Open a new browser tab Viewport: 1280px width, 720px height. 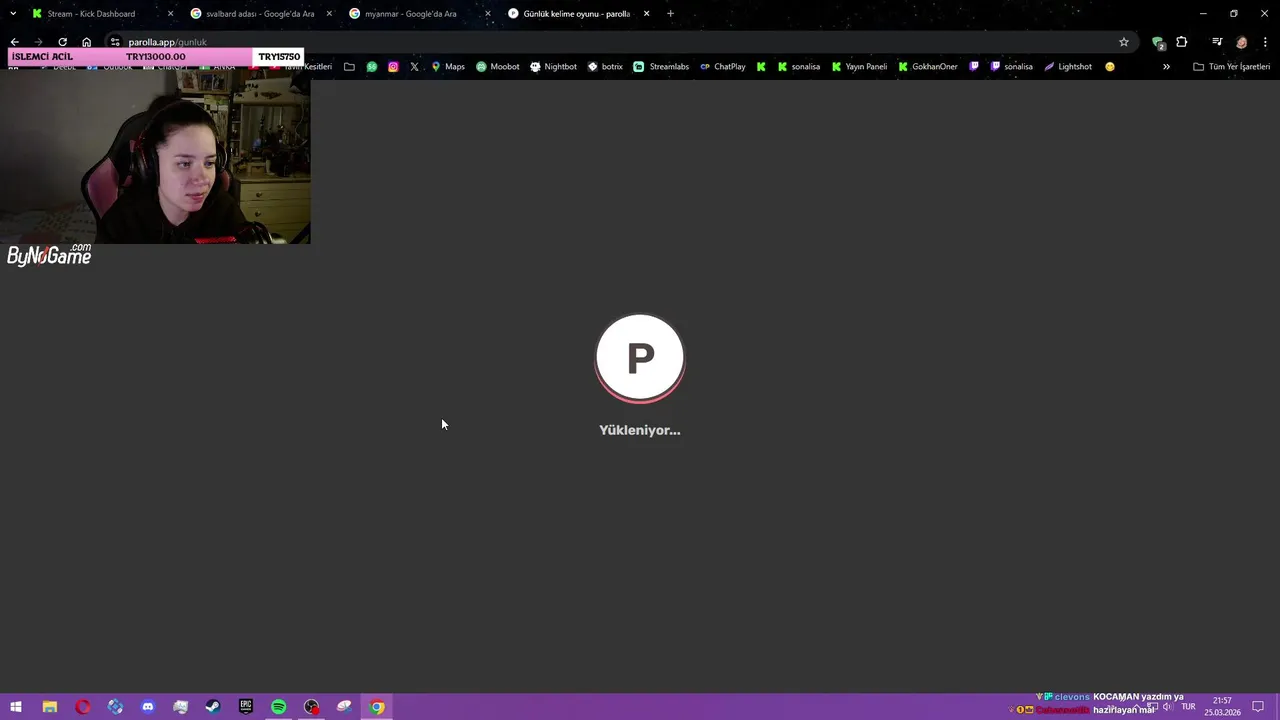[x=670, y=14]
